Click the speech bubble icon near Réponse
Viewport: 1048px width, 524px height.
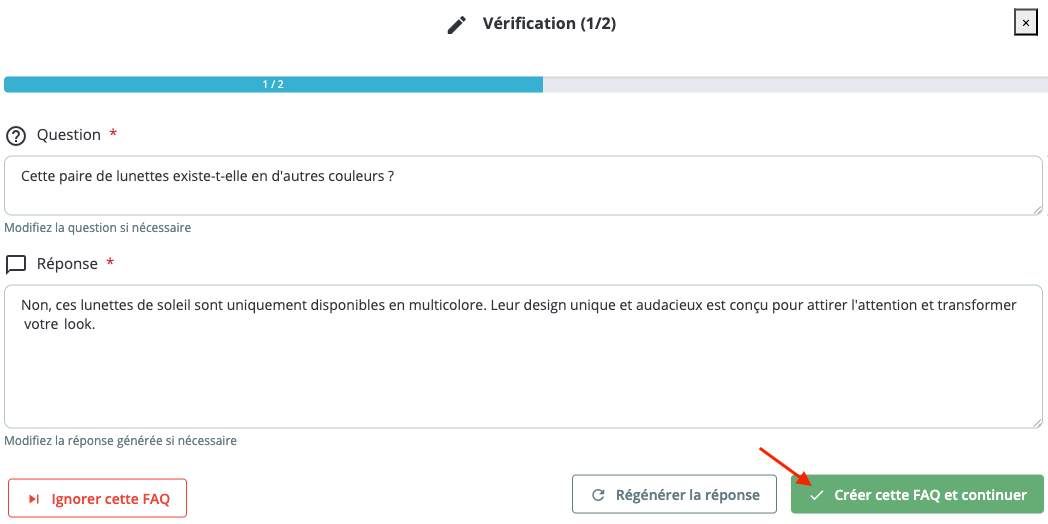click(x=16, y=265)
